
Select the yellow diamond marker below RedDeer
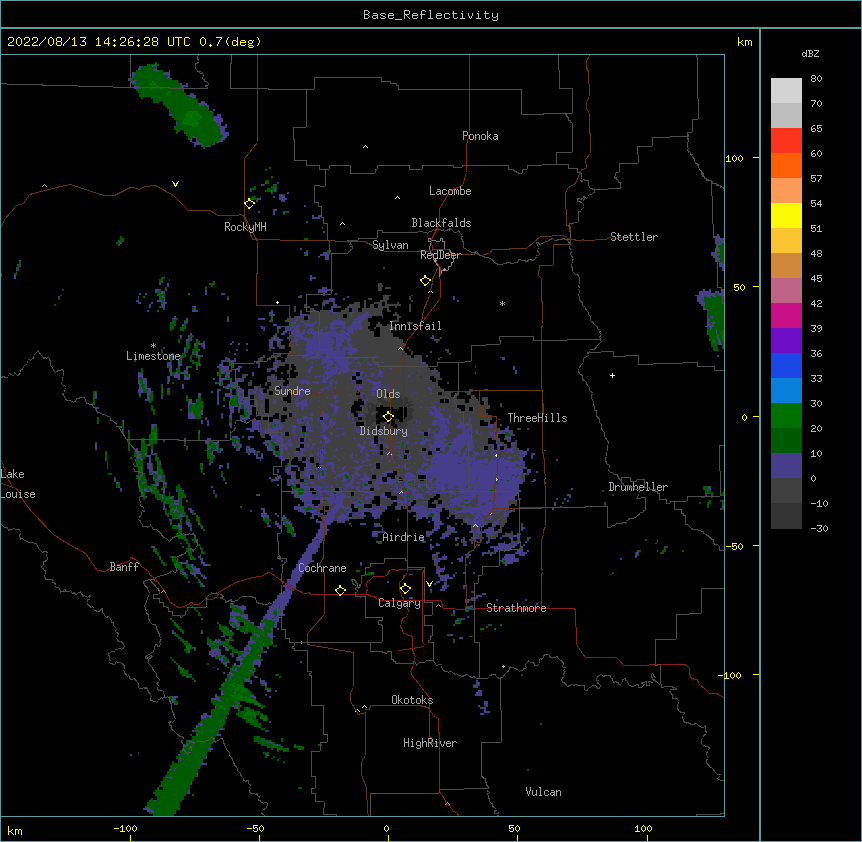(425, 281)
